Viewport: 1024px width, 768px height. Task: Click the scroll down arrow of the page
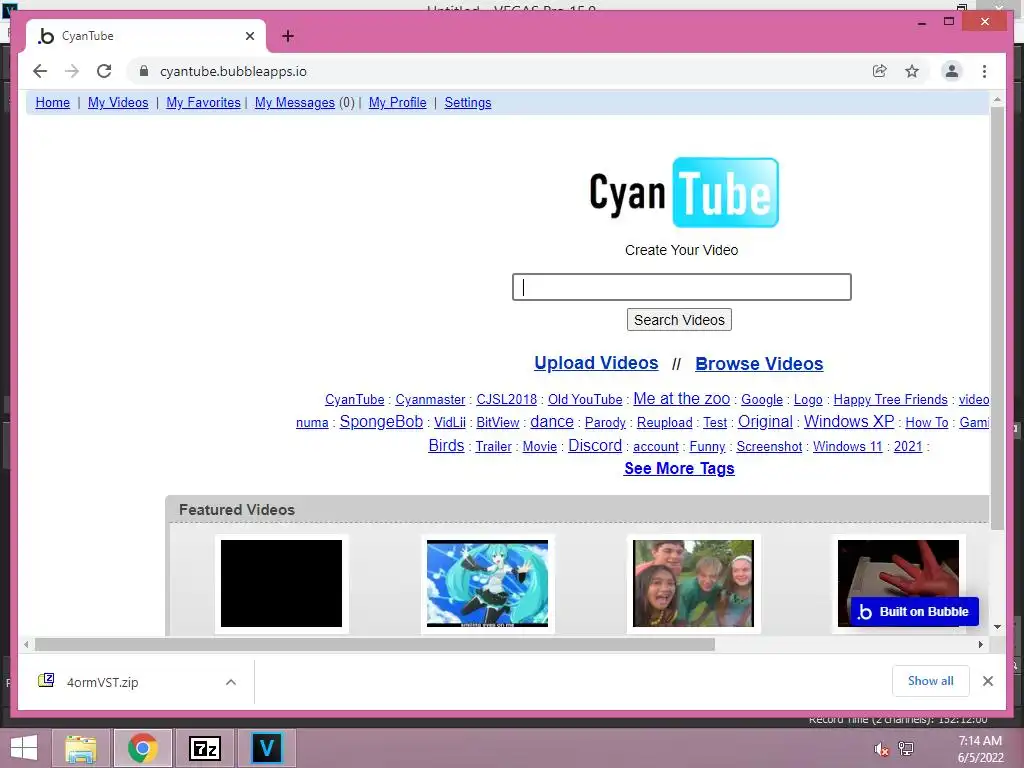click(997, 627)
